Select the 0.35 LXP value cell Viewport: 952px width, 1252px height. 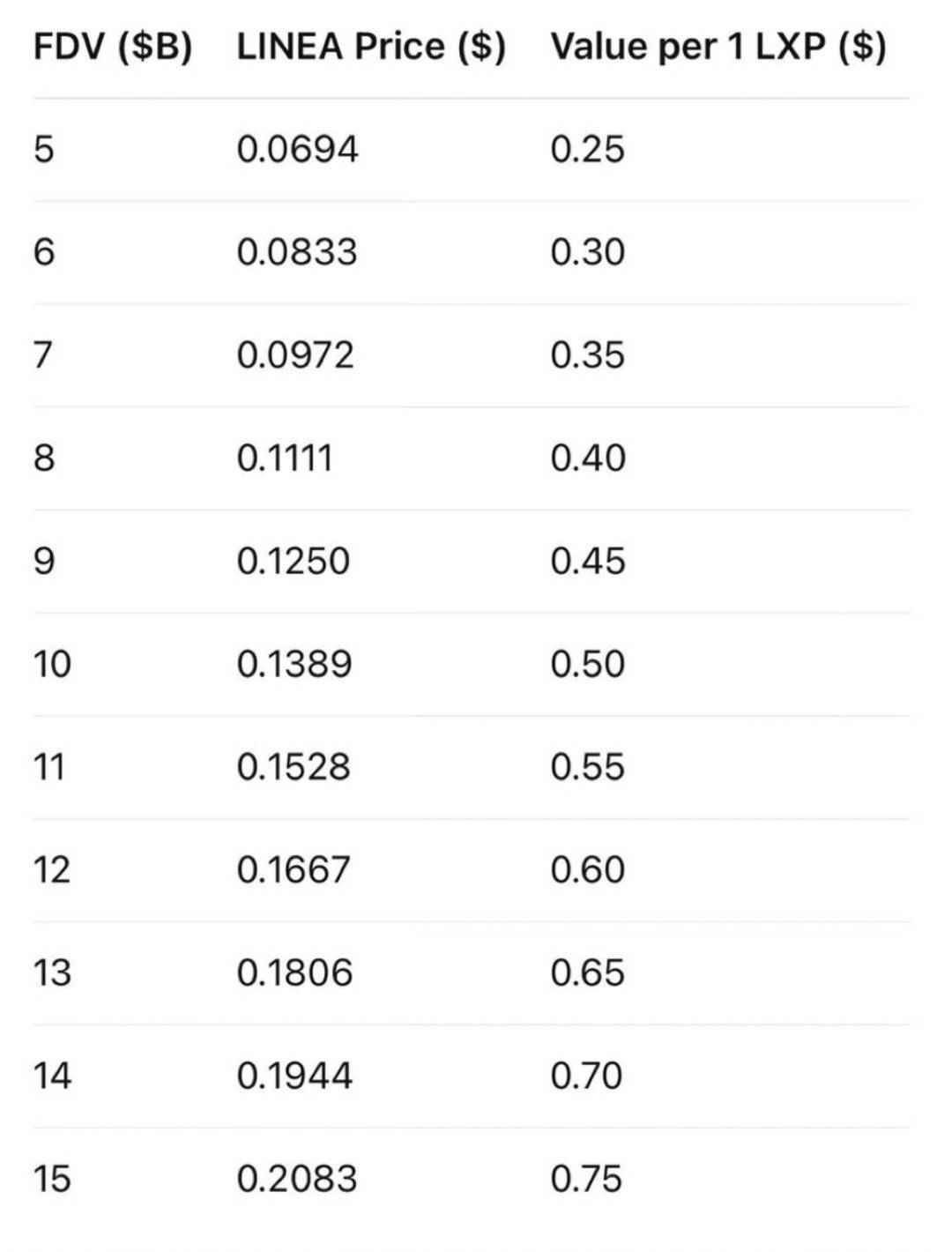coord(587,355)
